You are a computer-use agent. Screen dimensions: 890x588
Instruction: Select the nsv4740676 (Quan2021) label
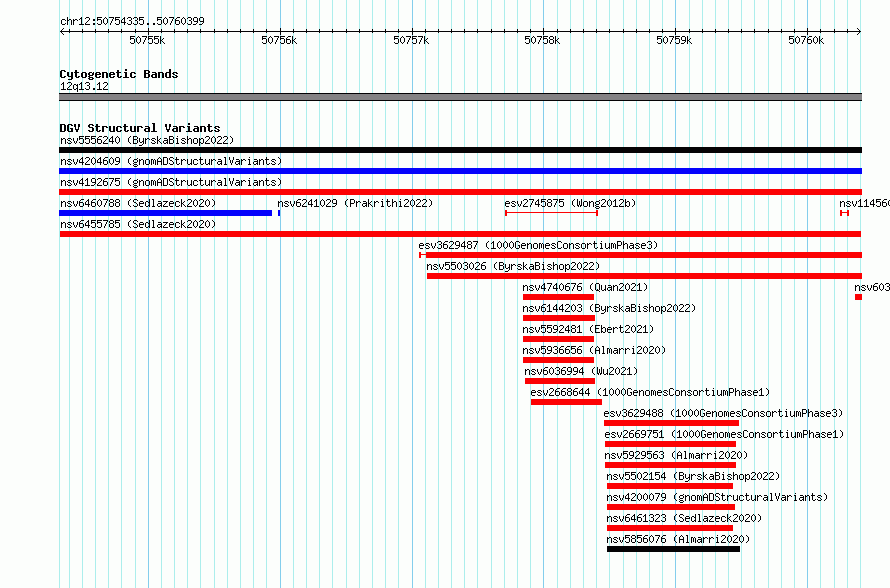click(585, 287)
